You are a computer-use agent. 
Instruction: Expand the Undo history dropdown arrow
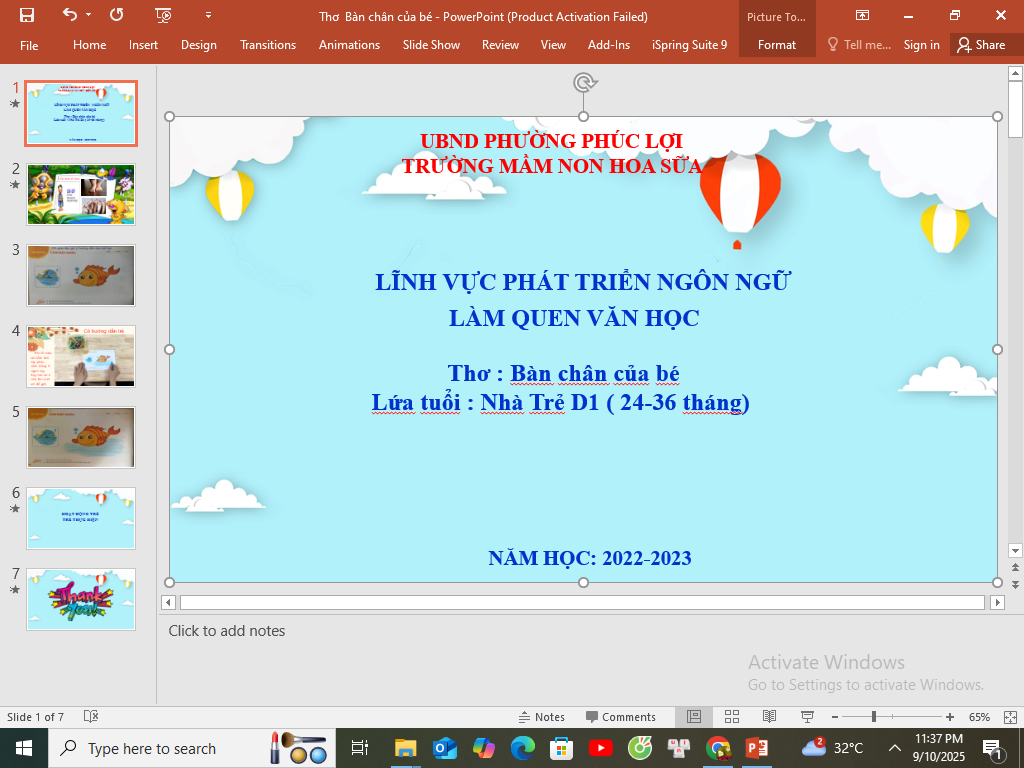coord(89,15)
